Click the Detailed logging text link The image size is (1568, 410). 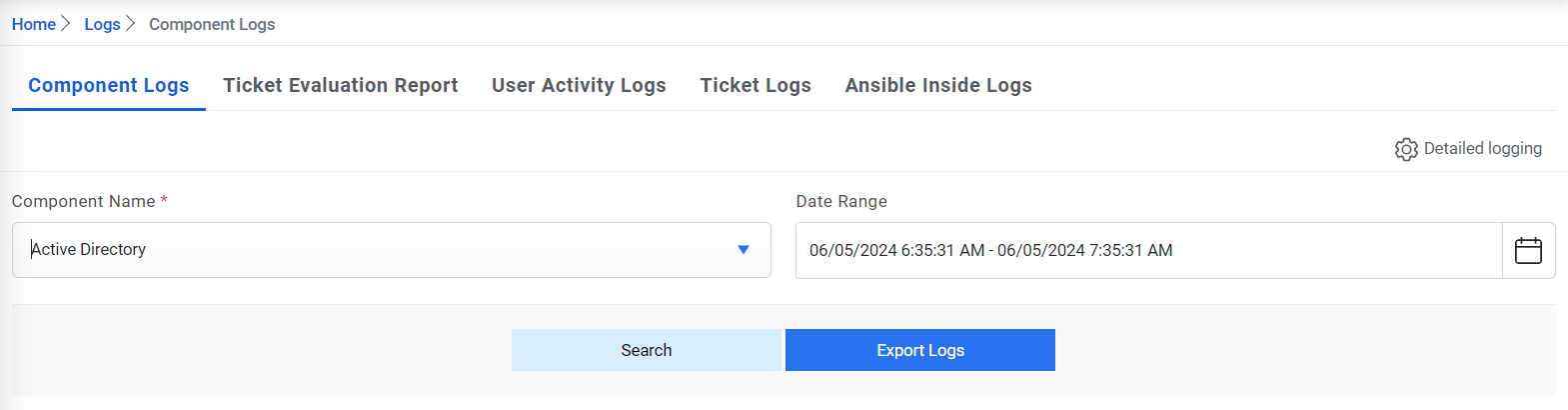pos(1482,148)
